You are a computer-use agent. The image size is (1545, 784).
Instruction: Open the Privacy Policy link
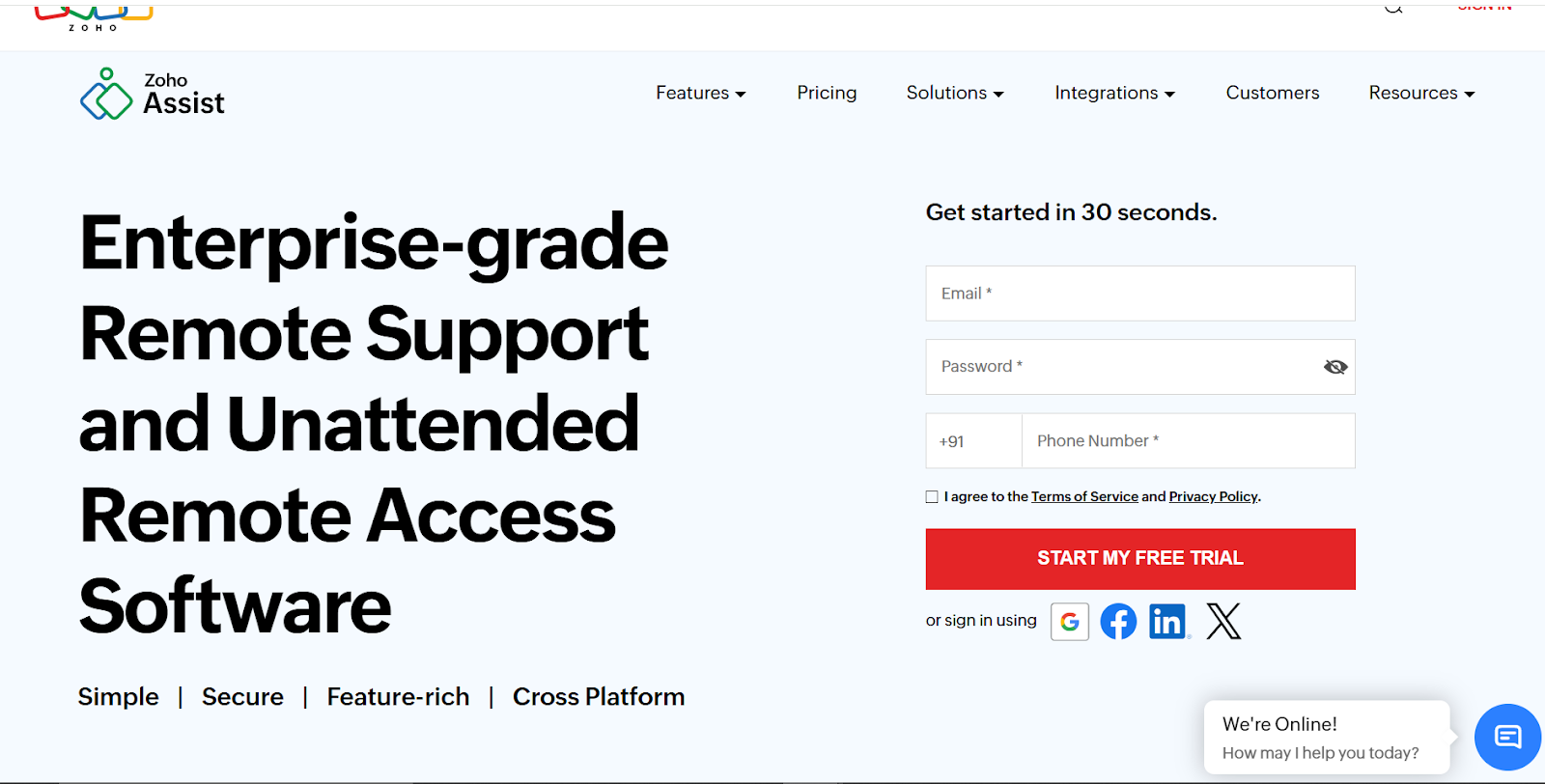coord(1213,497)
